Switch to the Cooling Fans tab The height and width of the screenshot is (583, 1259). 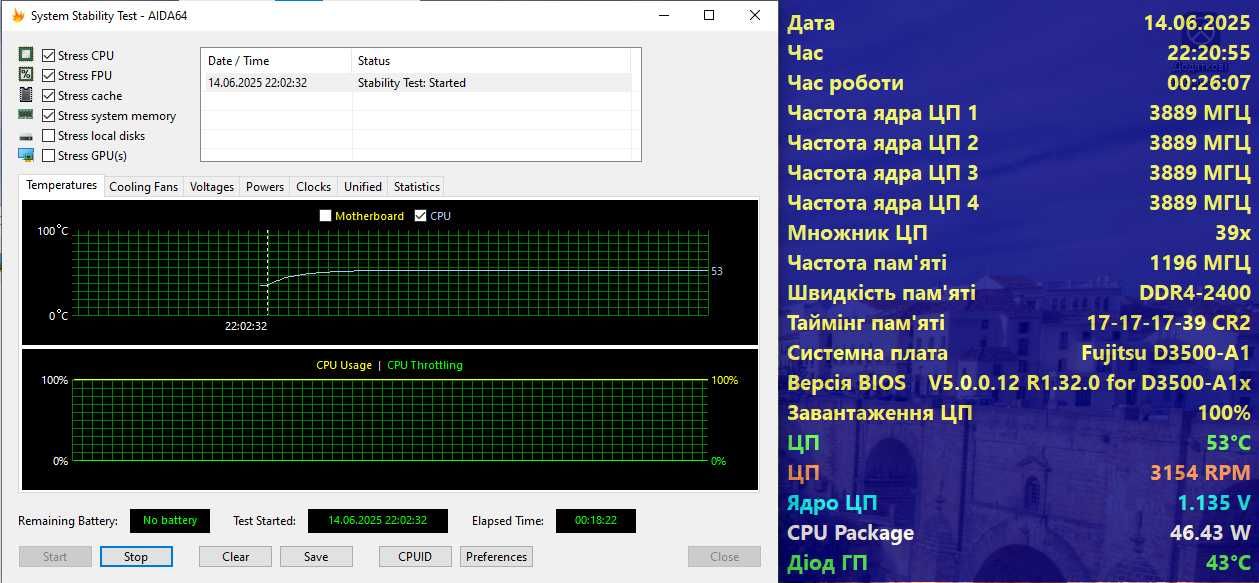[144, 187]
